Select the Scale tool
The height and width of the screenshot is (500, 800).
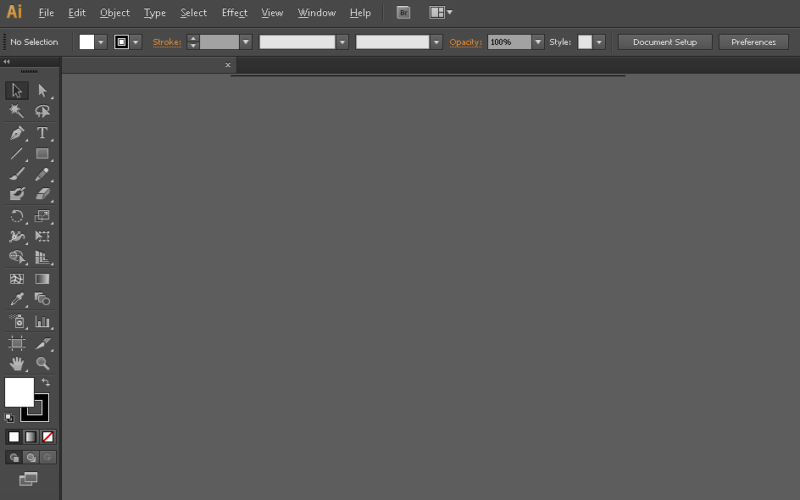pyautogui.click(x=42, y=216)
